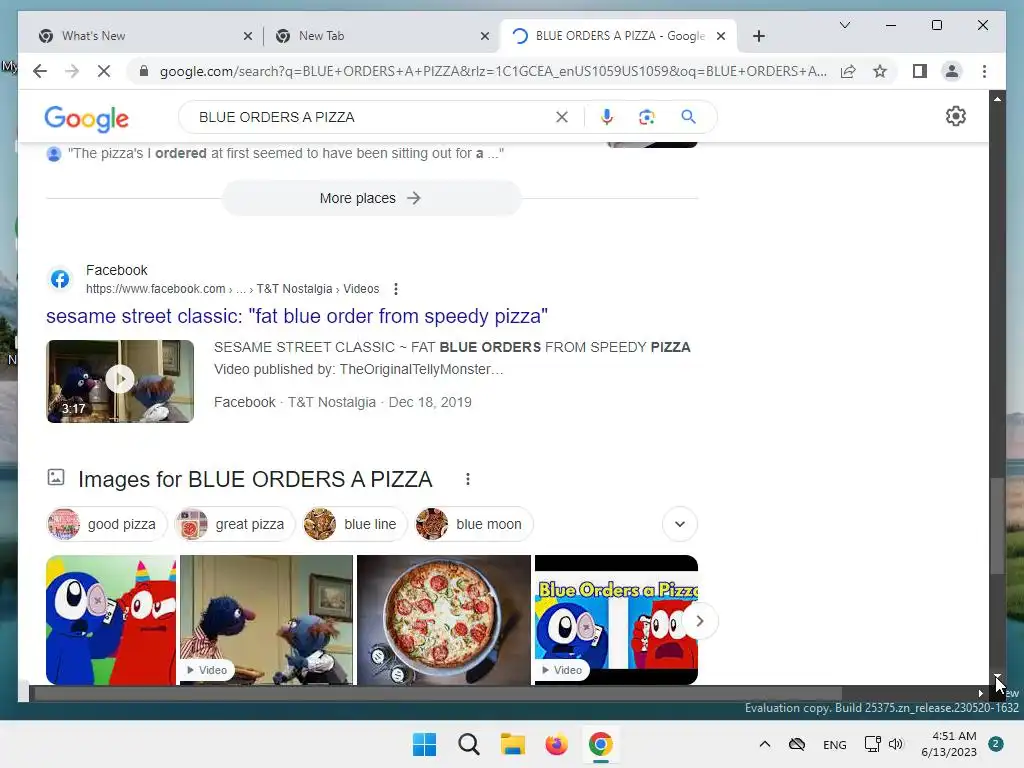Click the forward navigation arrow

pyautogui.click(x=72, y=71)
